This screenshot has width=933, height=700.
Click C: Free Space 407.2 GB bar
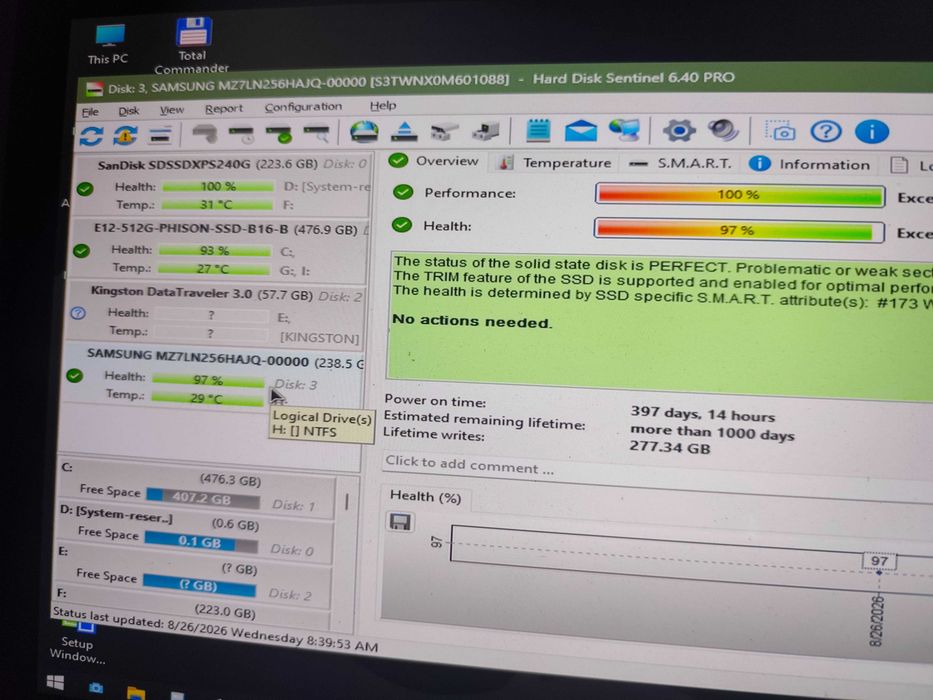click(202, 498)
